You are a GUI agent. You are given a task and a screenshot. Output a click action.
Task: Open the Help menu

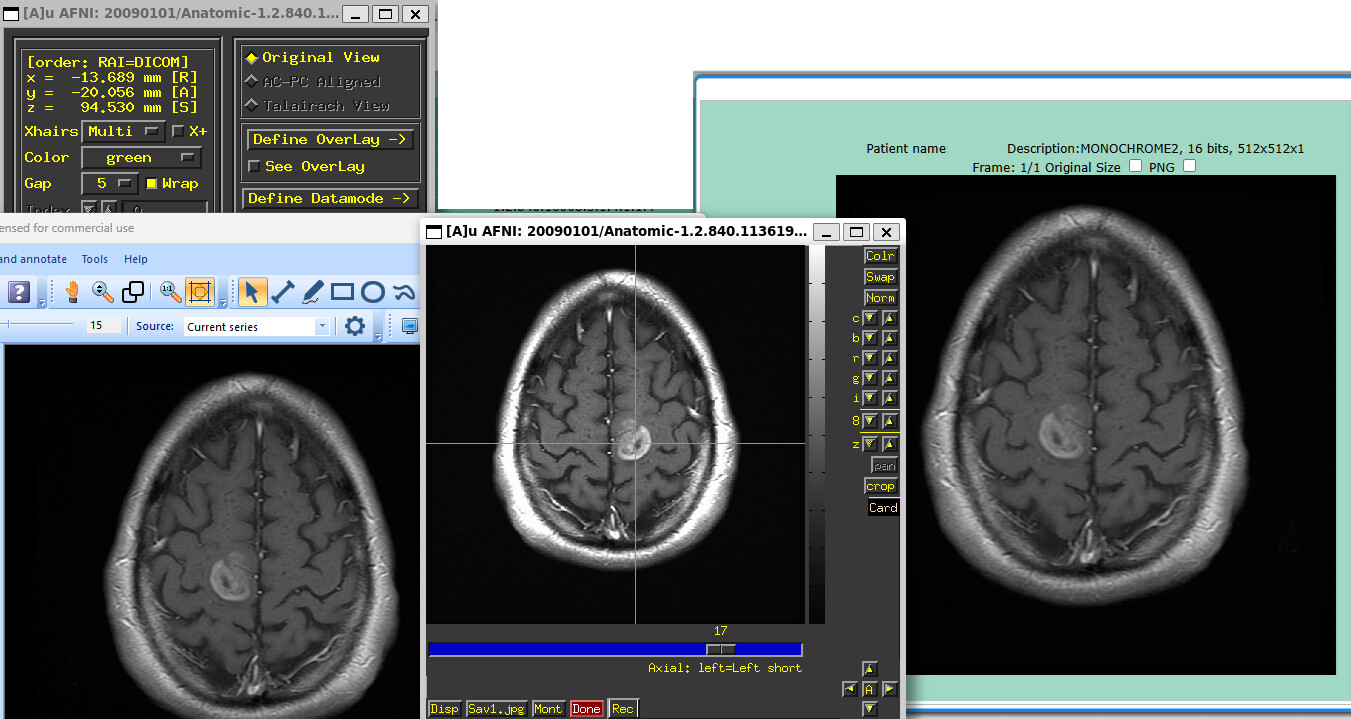point(136,259)
